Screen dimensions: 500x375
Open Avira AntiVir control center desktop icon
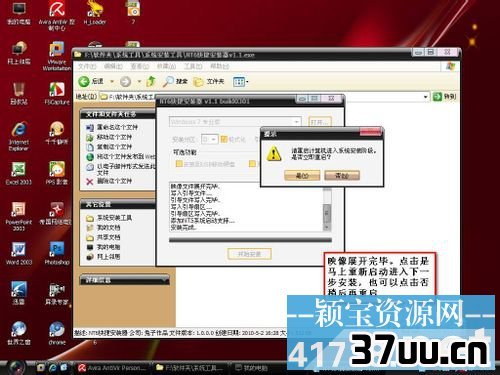(57, 15)
